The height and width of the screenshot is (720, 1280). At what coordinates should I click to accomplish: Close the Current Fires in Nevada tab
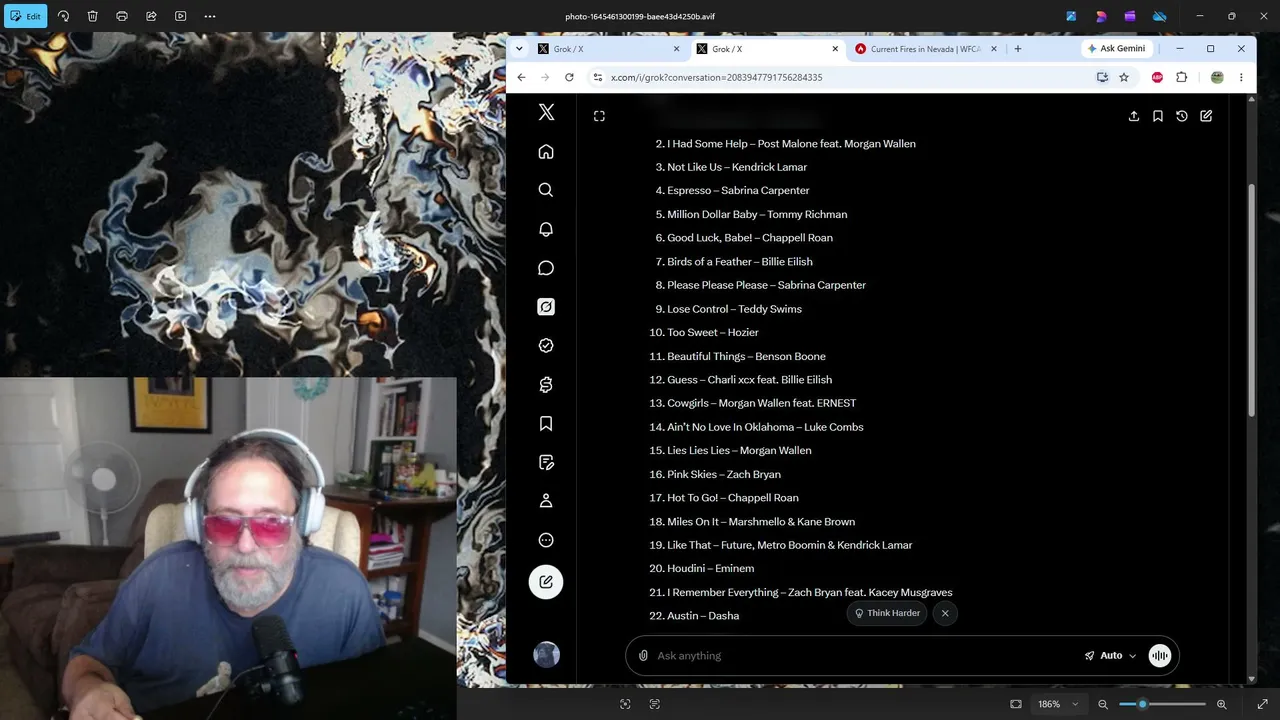click(994, 49)
